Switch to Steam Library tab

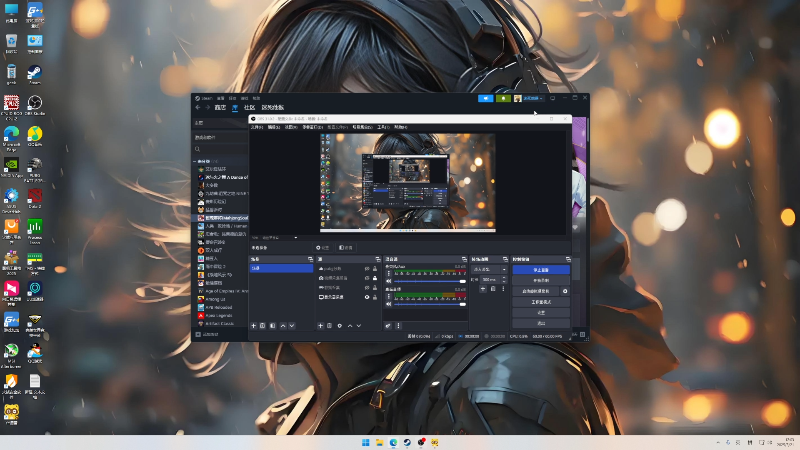coord(235,108)
